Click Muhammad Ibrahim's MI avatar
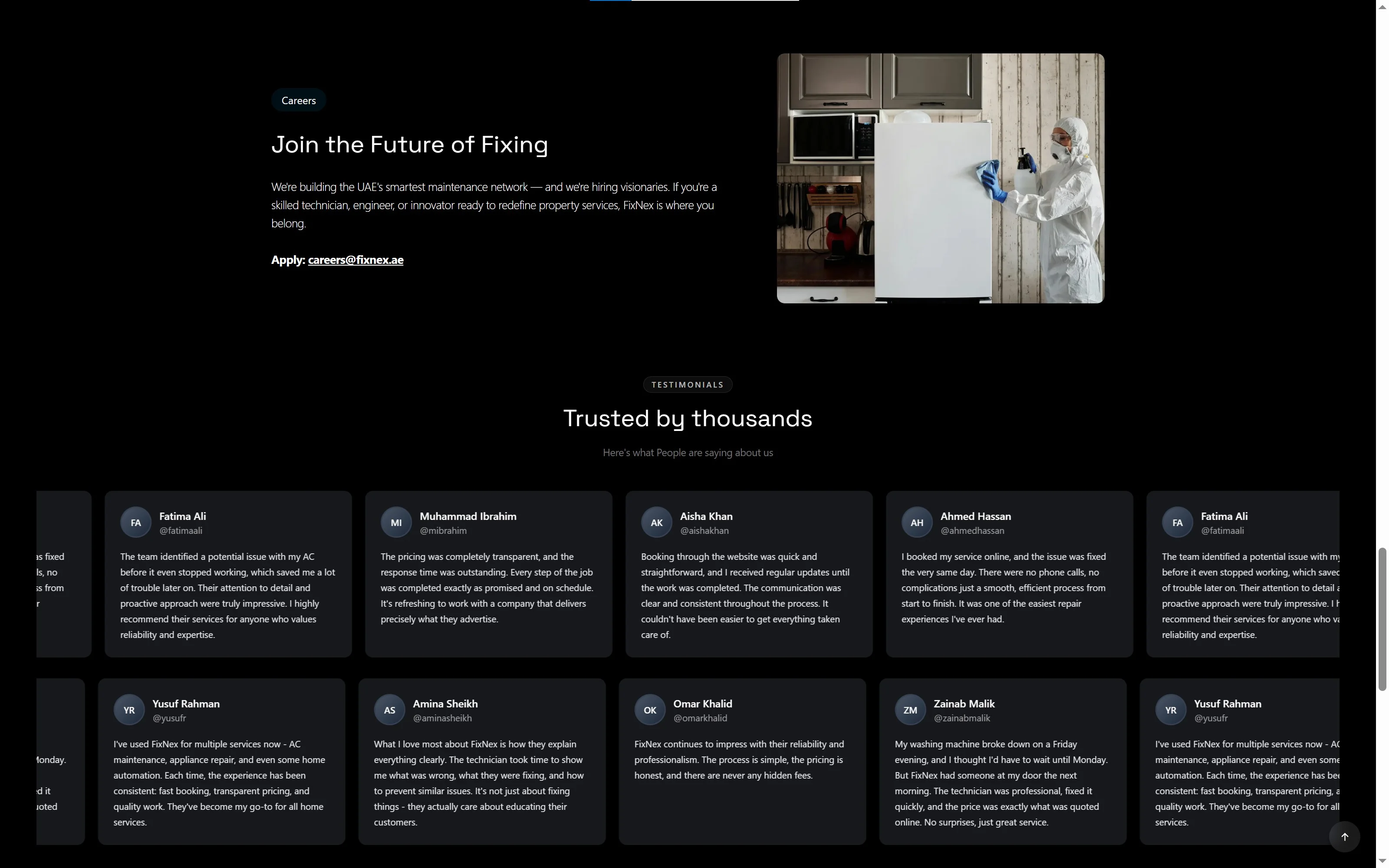The width and height of the screenshot is (1389, 868). click(396, 523)
